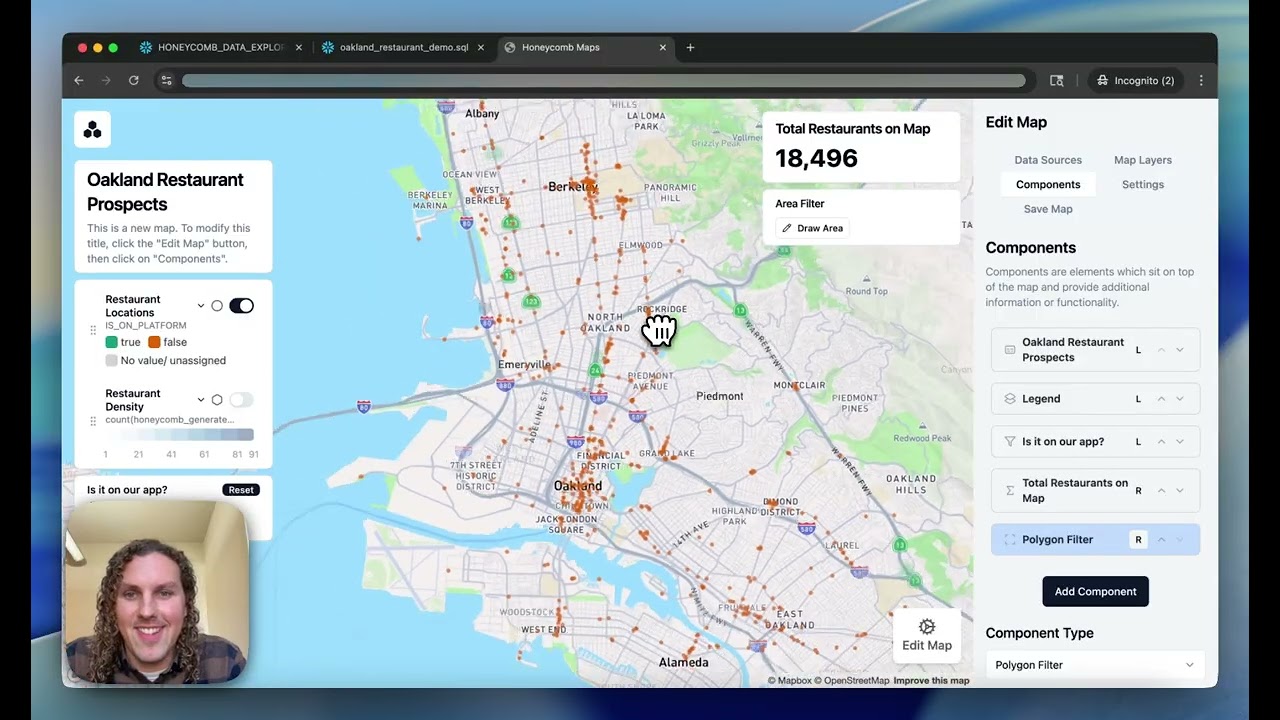Move Oakland Restaurant Prospects component up

[1161, 350]
